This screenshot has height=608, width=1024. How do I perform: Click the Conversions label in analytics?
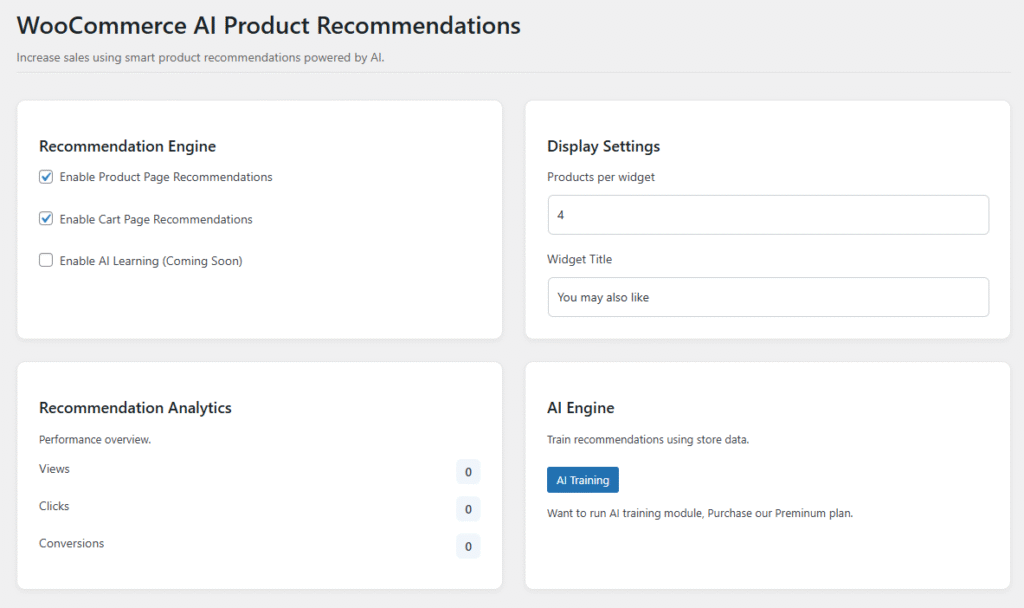coord(71,544)
